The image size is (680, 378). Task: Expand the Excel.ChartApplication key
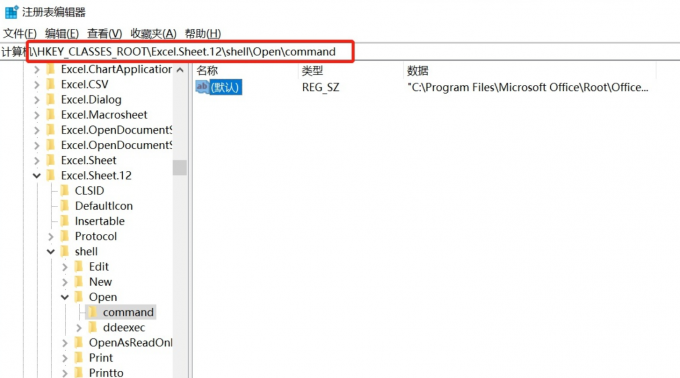(x=37, y=69)
